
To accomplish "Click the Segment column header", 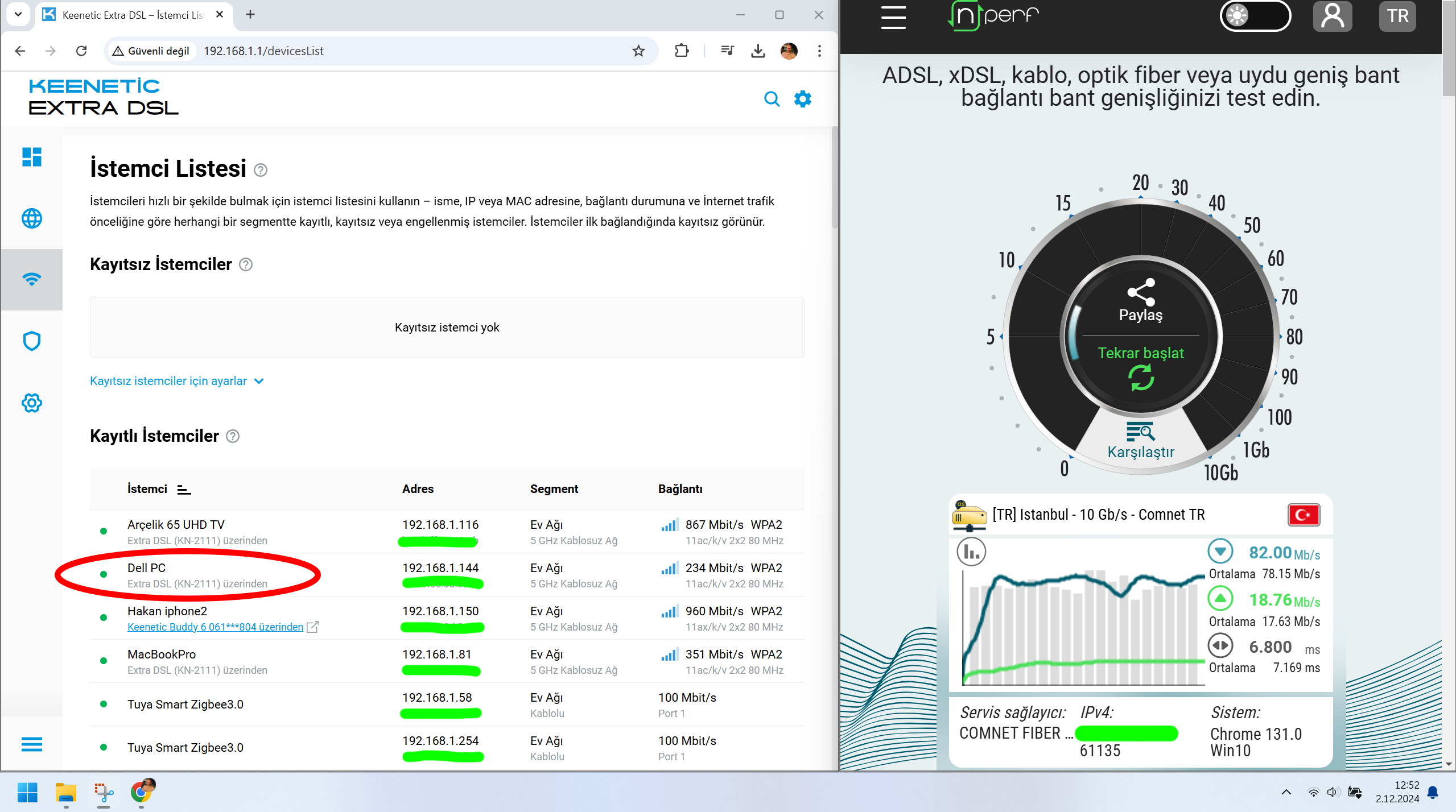I will pyautogui.click(x=554, y=489).
